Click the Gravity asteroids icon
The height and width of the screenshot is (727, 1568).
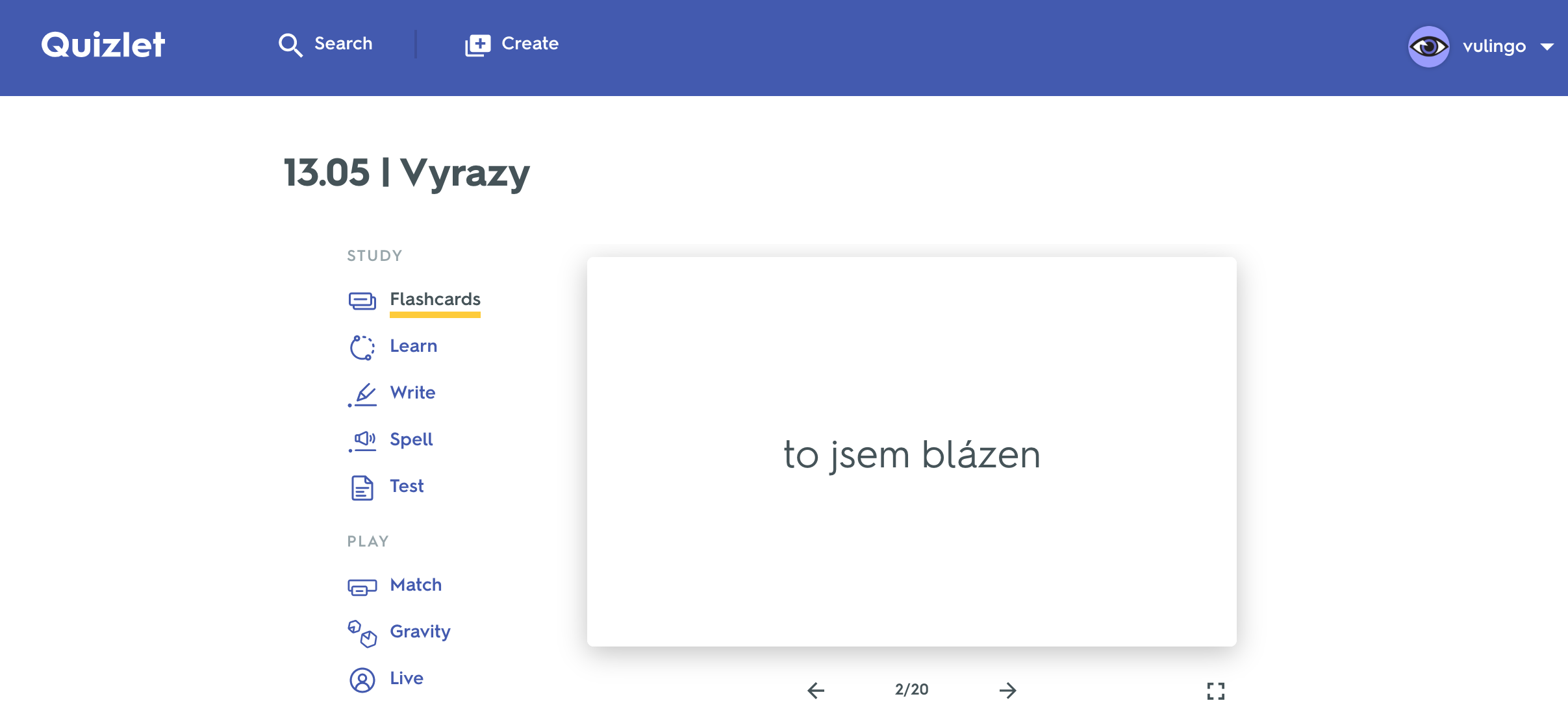[x=362, y=634]
